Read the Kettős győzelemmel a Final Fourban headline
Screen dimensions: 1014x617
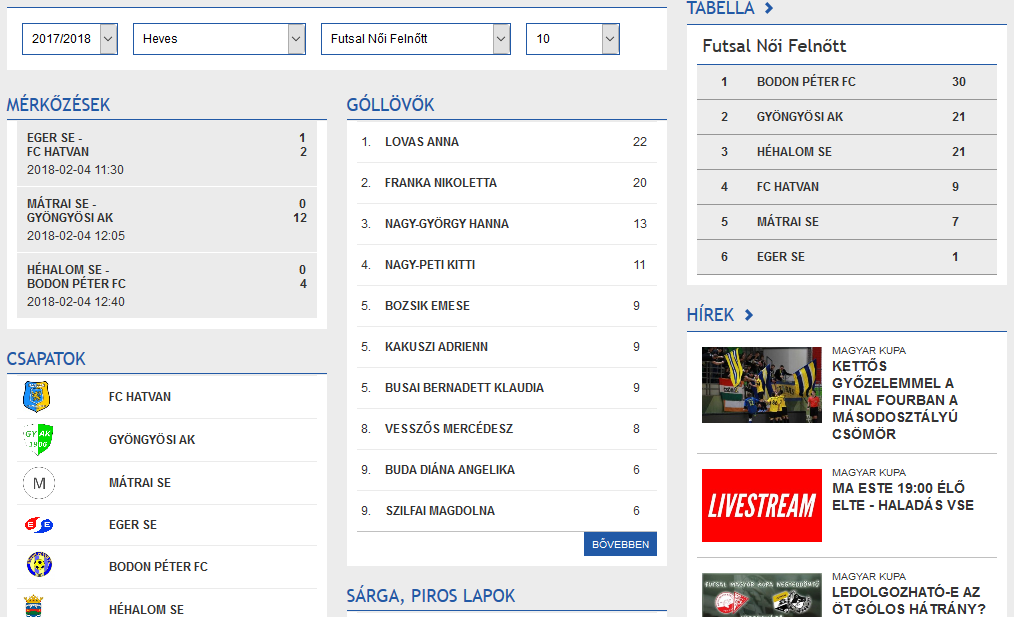[895, 400]
